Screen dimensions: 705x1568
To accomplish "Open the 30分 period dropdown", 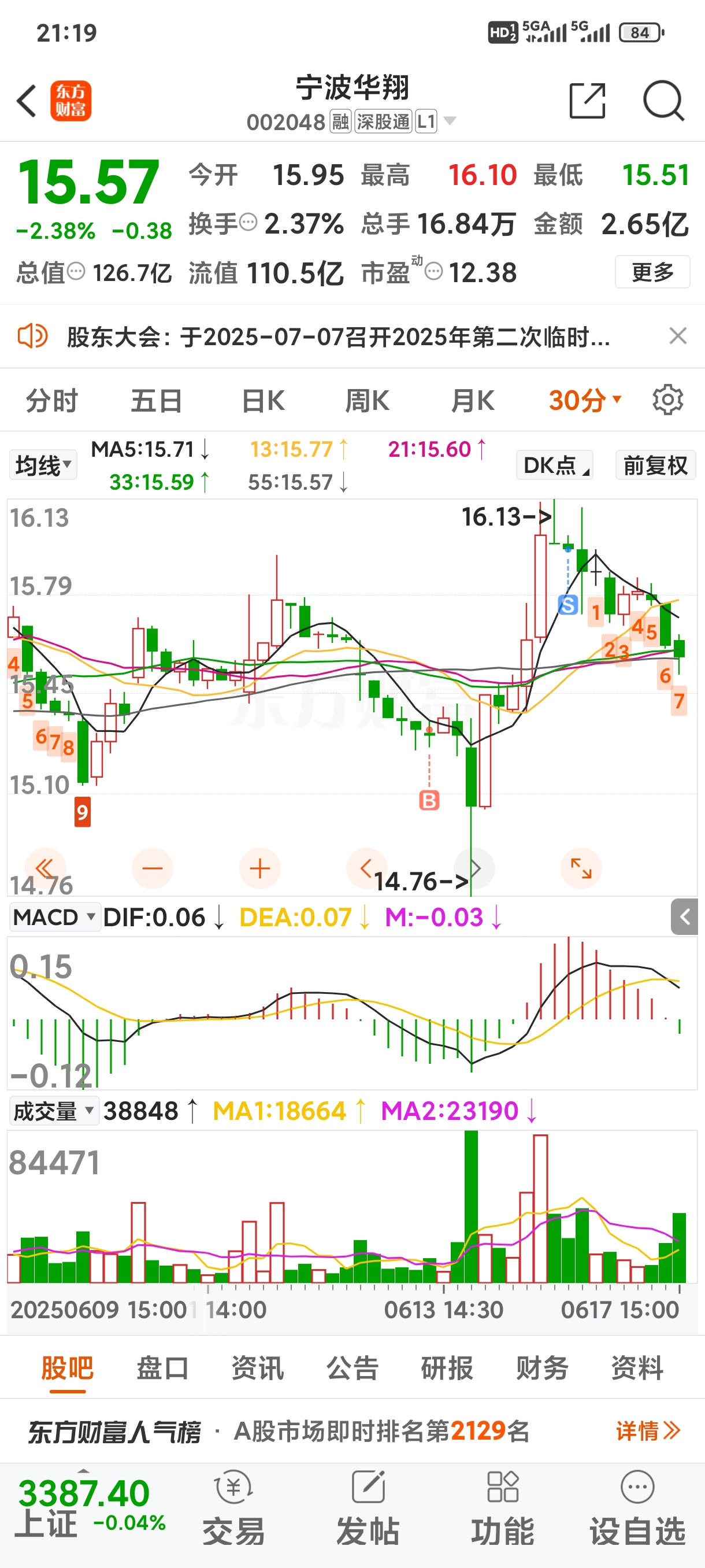I will pos(585,401).
